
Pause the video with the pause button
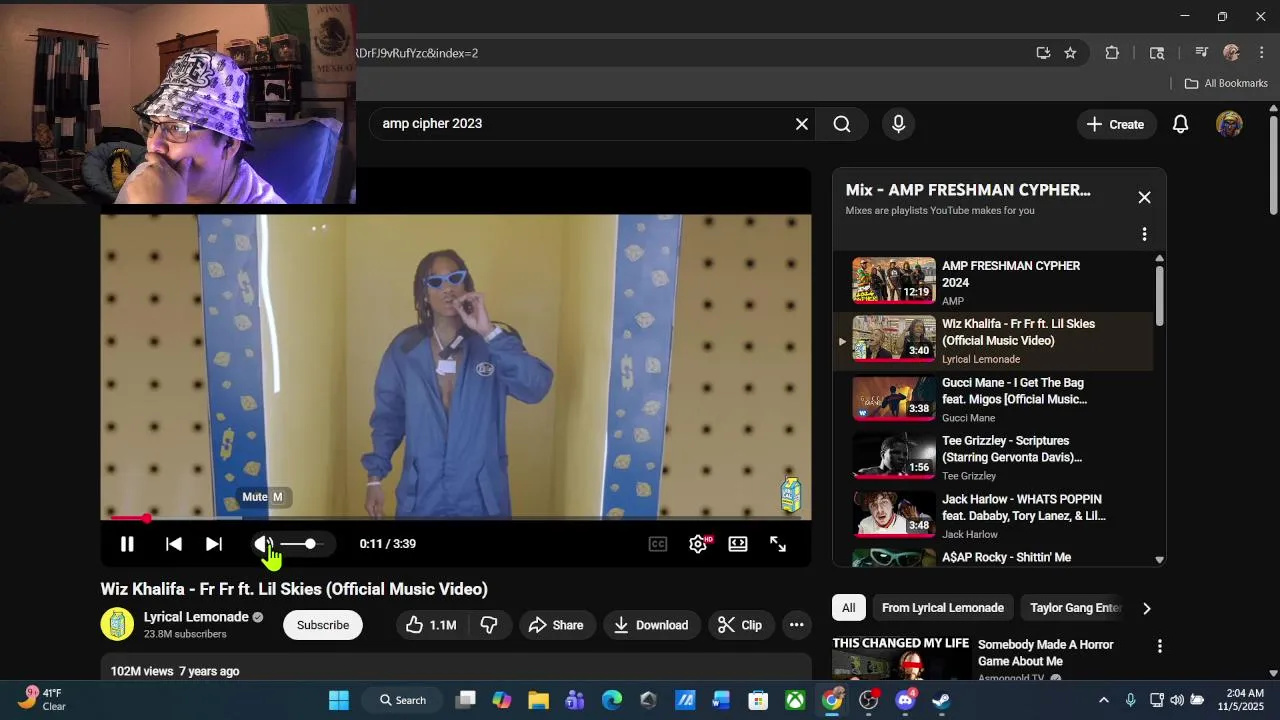127,544
